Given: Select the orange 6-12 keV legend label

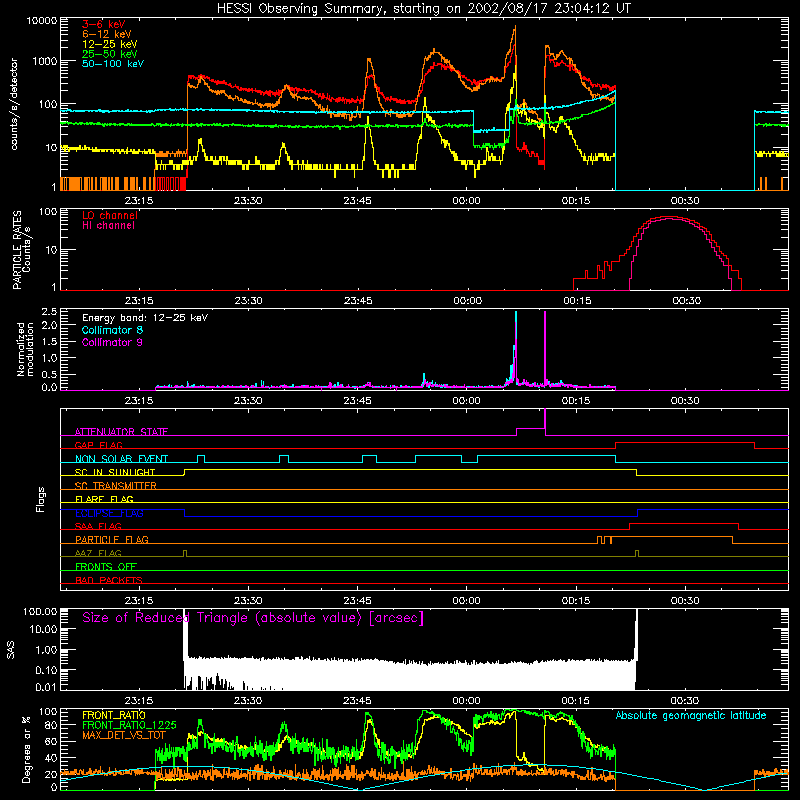Looking at the screenshot, I should coord(107,34).
